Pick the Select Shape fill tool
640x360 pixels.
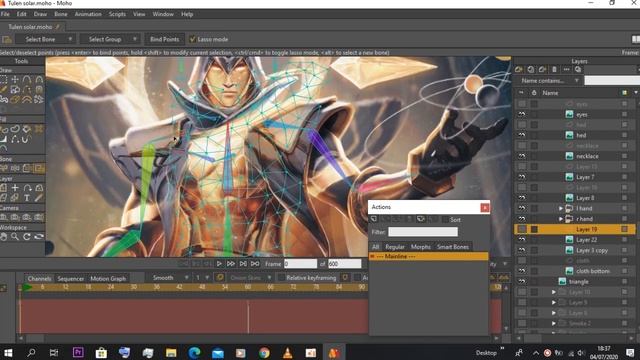pos(4,129)
